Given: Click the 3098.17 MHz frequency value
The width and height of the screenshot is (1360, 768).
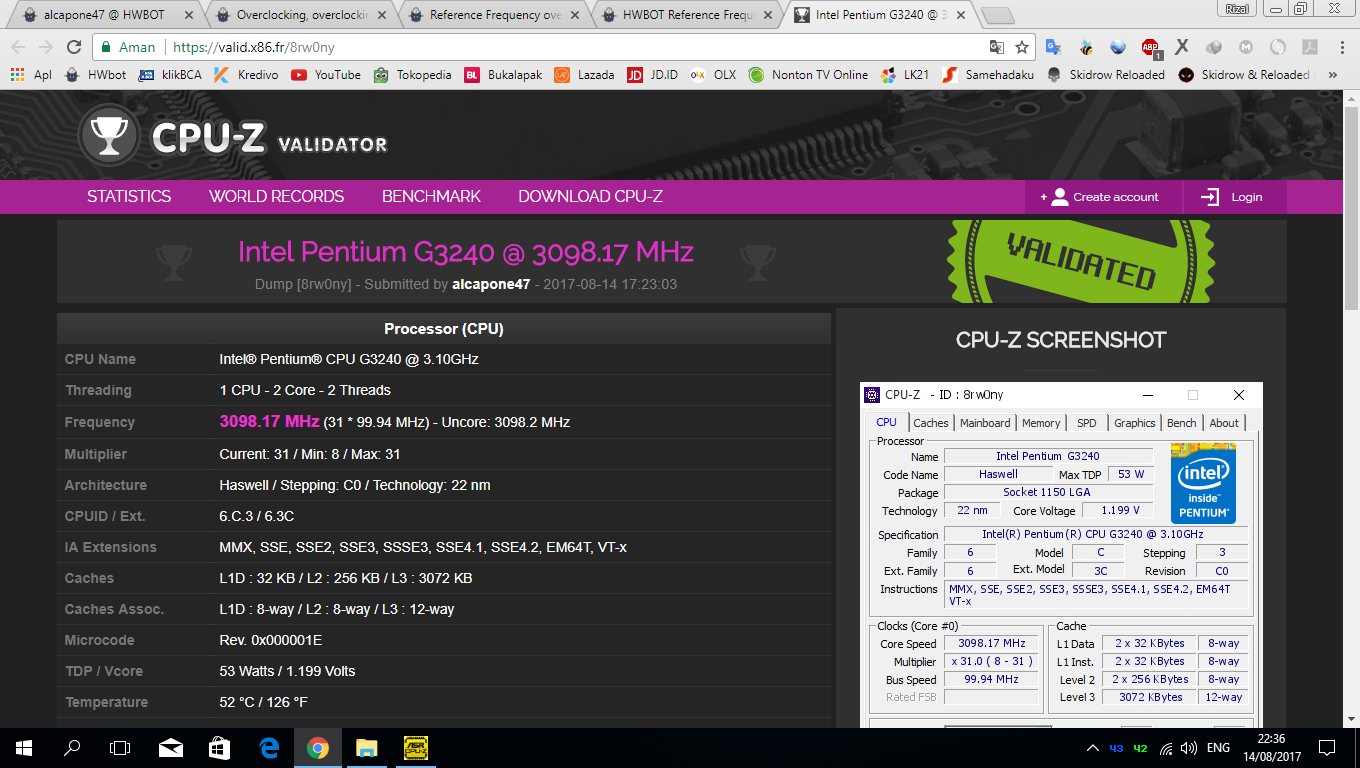Looking at the screenshot, I should (269, 422).
